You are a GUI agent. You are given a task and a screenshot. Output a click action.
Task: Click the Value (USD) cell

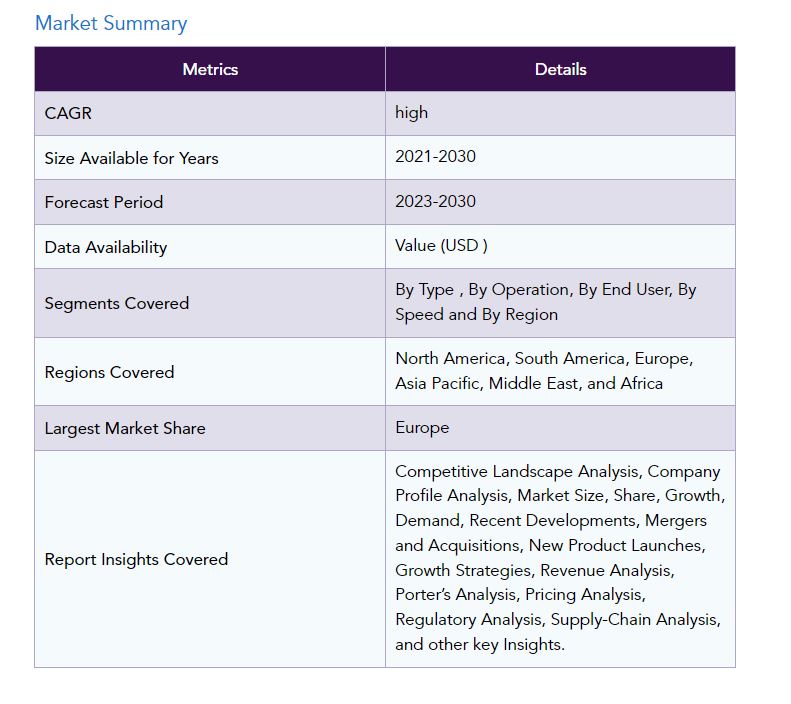pos(441,245)
